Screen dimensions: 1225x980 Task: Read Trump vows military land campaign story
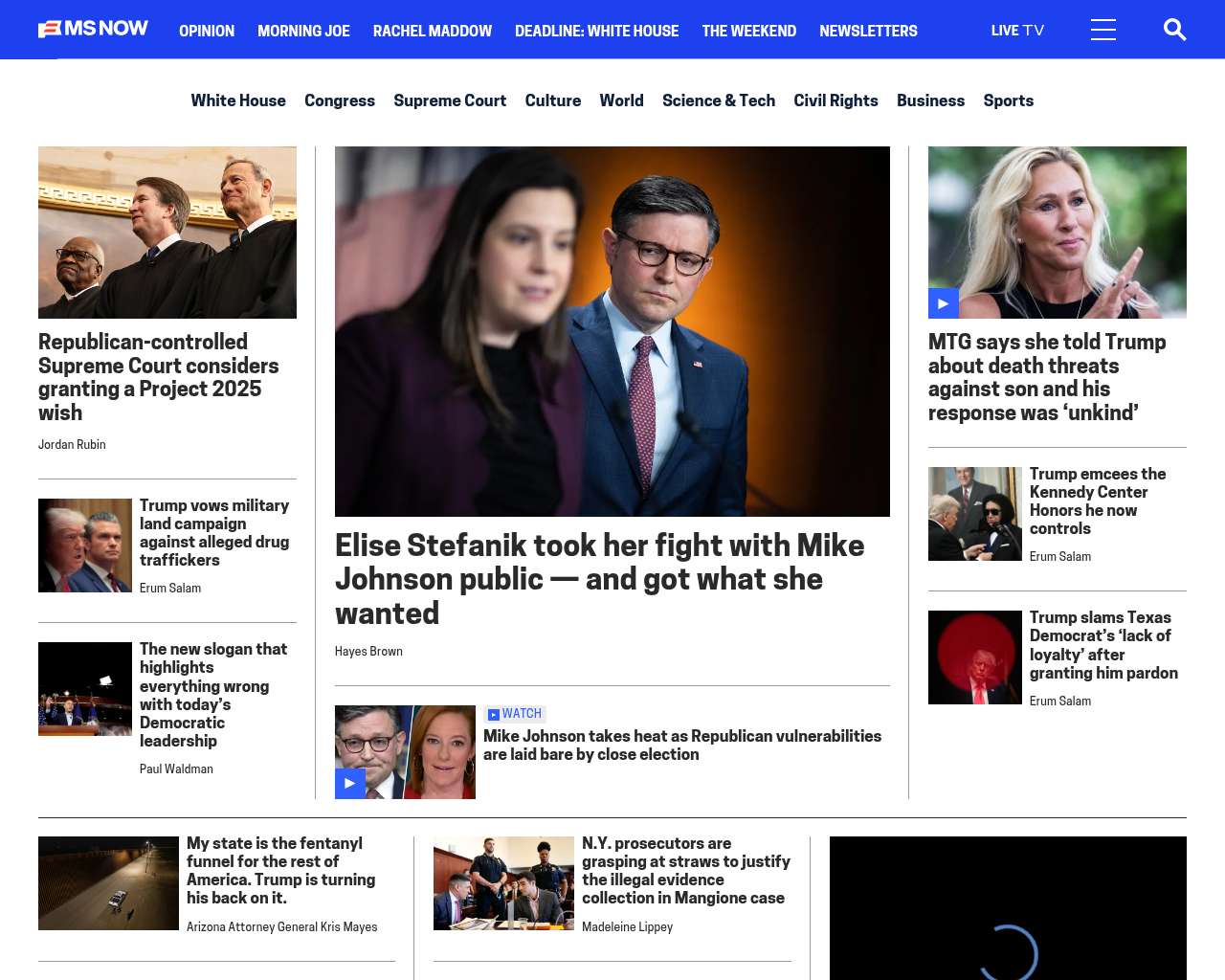pyautogui.click(x=214, y=532)
